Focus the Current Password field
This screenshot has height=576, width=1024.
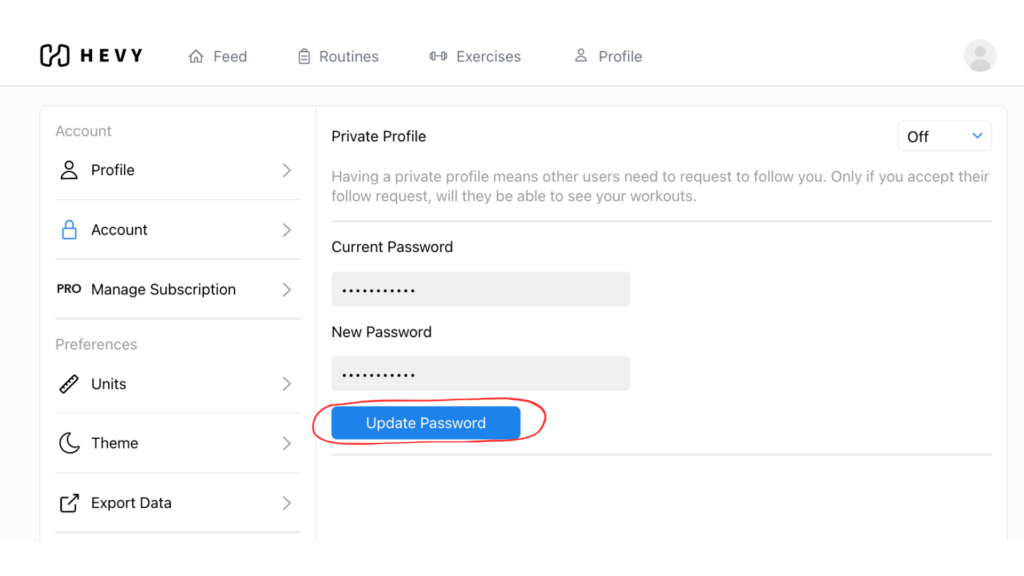click(x=481, y=289)
